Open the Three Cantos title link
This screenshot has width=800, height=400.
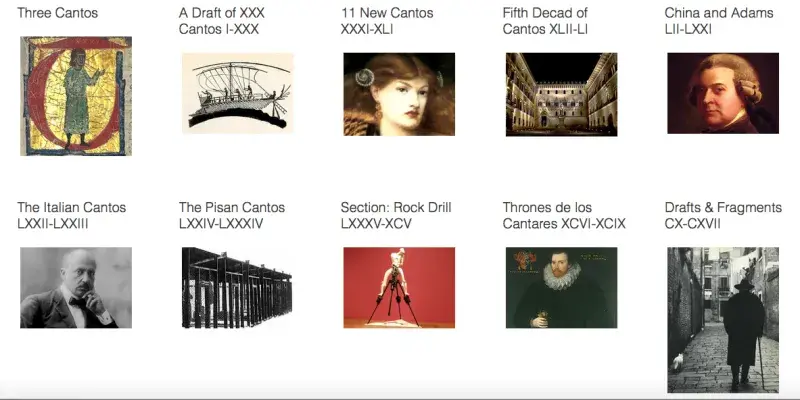coord(58,13)
